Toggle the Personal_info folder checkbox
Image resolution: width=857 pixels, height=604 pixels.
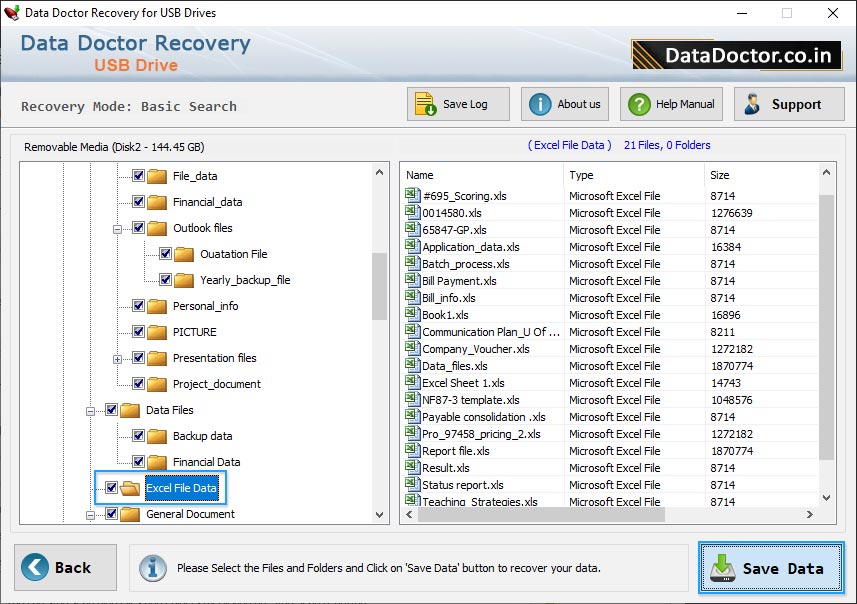(139, 306)
